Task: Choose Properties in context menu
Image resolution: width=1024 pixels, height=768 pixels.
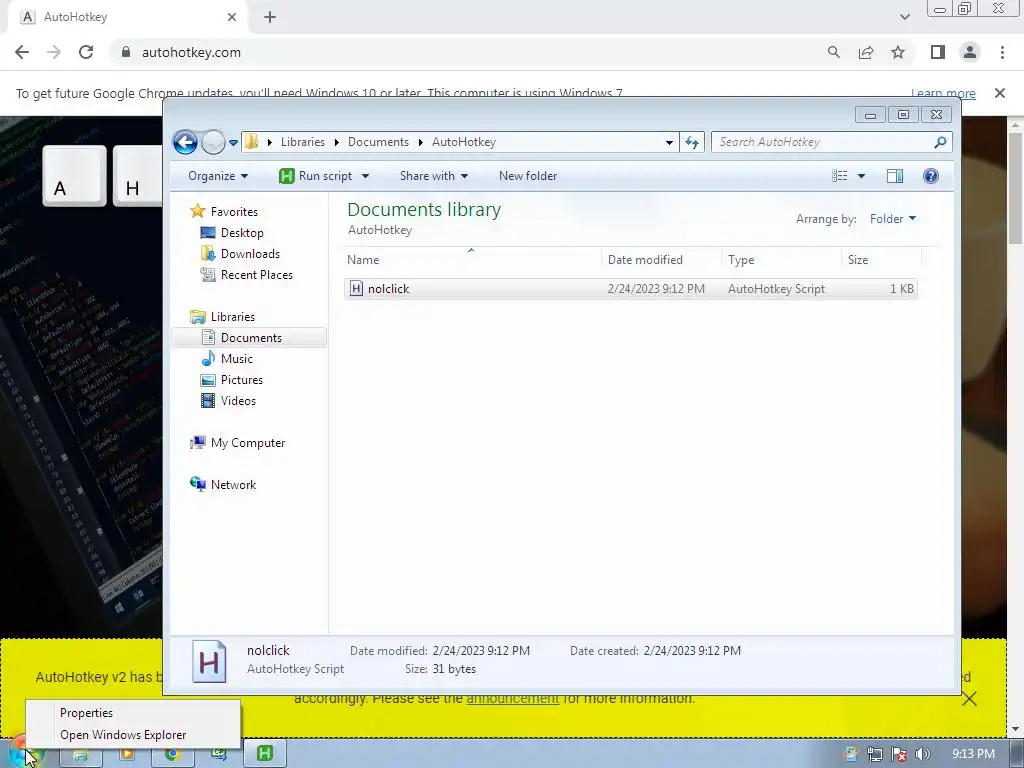Action: (x=133, y=712)
